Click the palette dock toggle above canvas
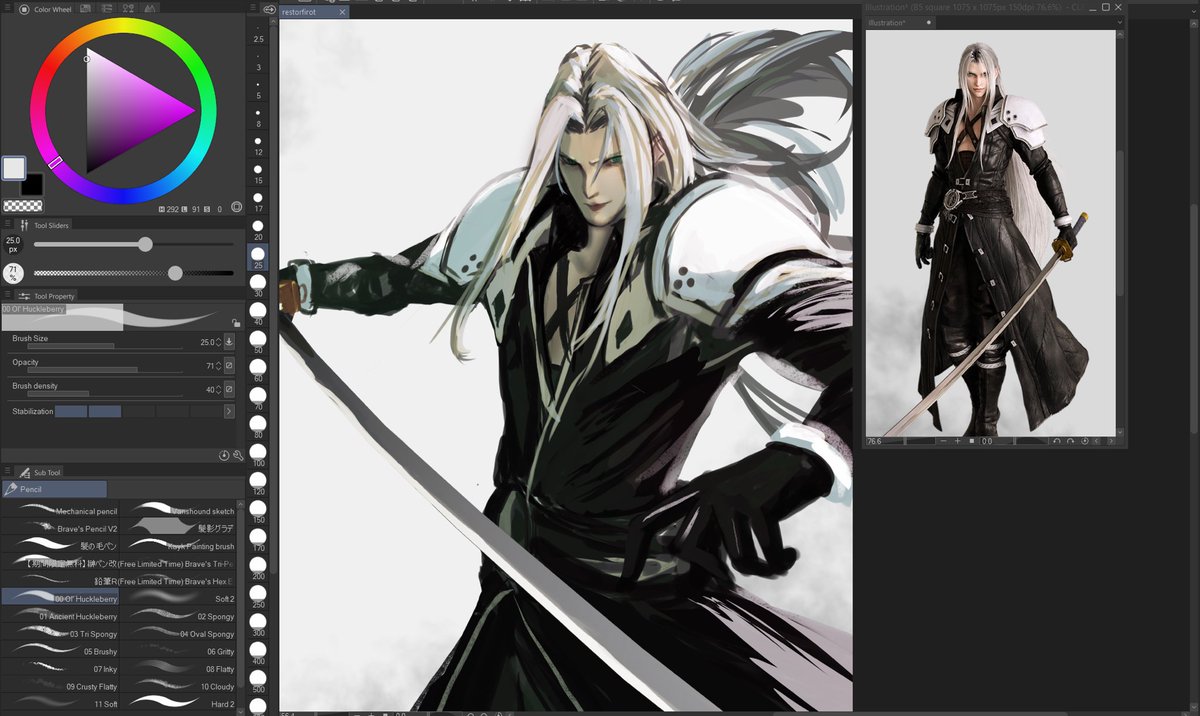 (x=270, y=9)
